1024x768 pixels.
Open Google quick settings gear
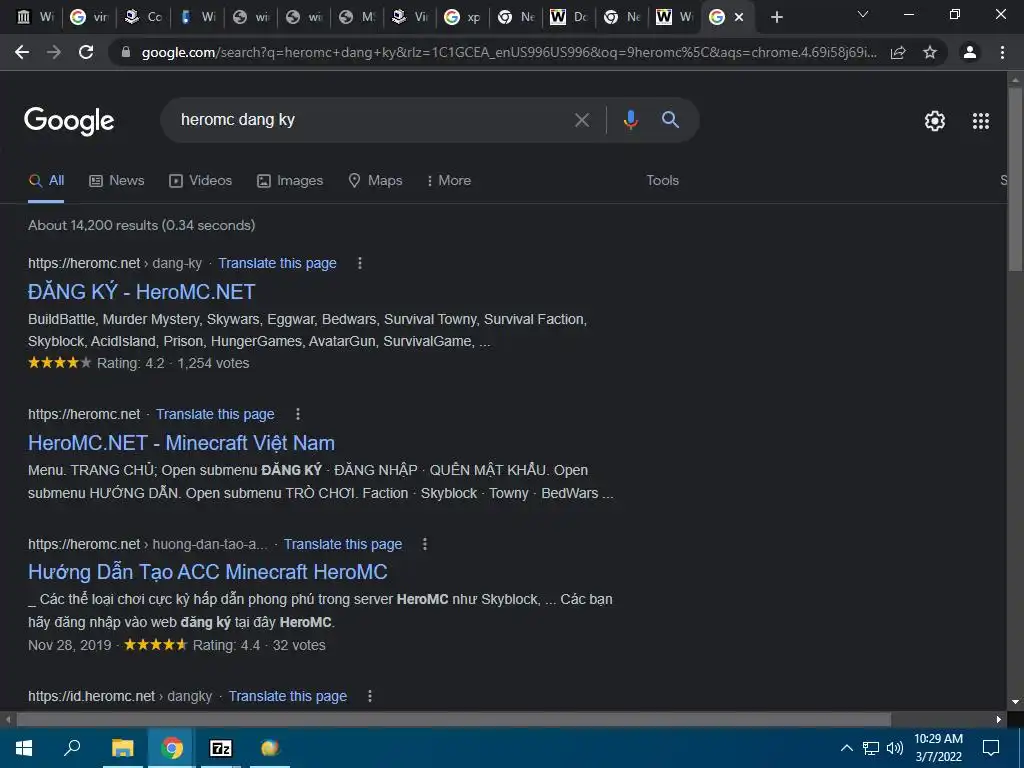pos(935,121)
